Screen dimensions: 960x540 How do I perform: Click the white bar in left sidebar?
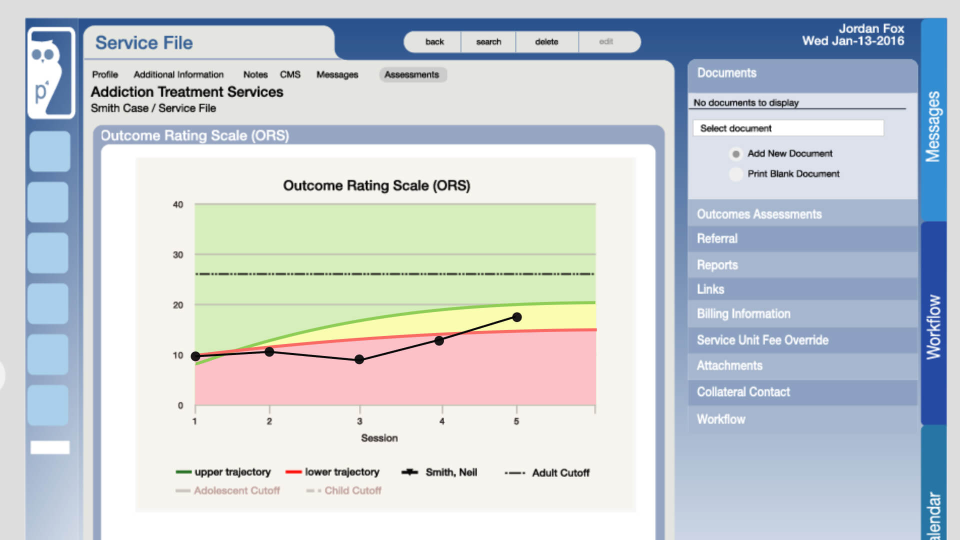coord(50,448)
